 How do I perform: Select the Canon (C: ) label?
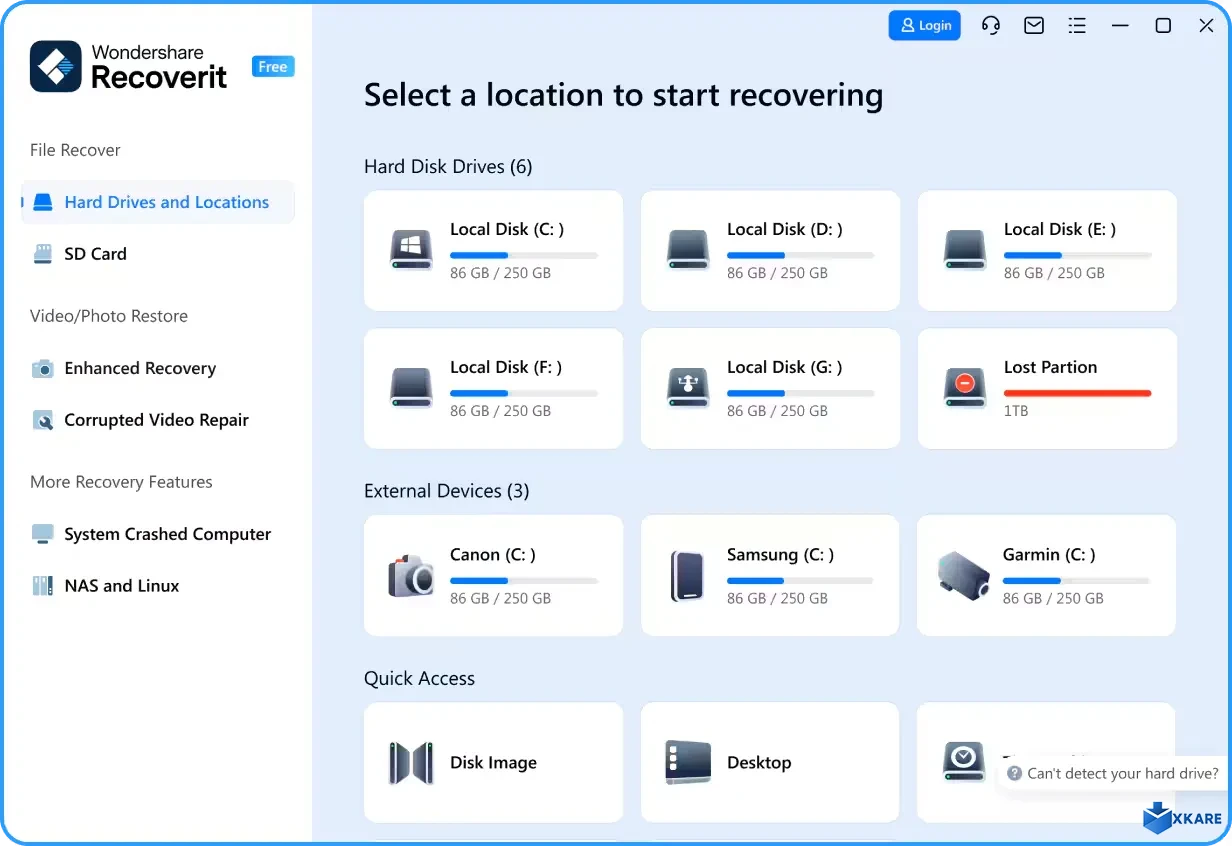[x=493, y=554]
